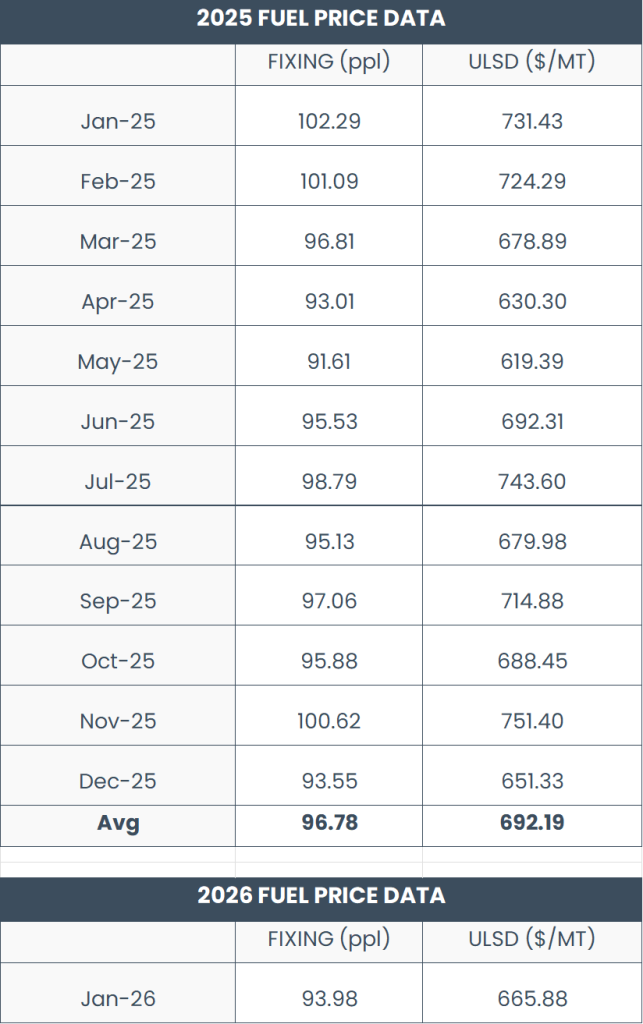Select the Sep-25 month cell
Viewport: 643px width, 1024px height.
pos(118,602)
